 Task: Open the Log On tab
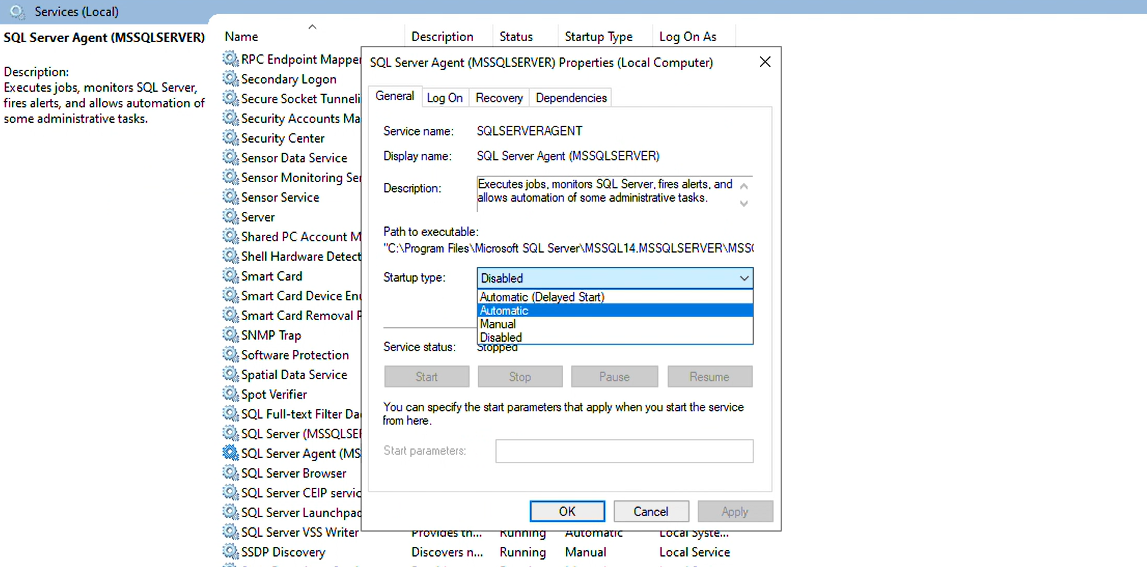[x=445, y=97]
